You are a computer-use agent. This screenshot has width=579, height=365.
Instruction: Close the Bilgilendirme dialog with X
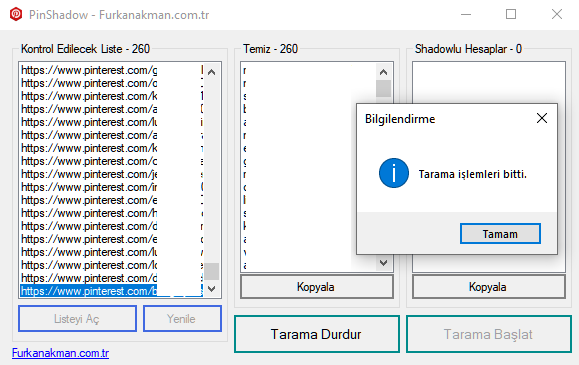tap(542, 118)
